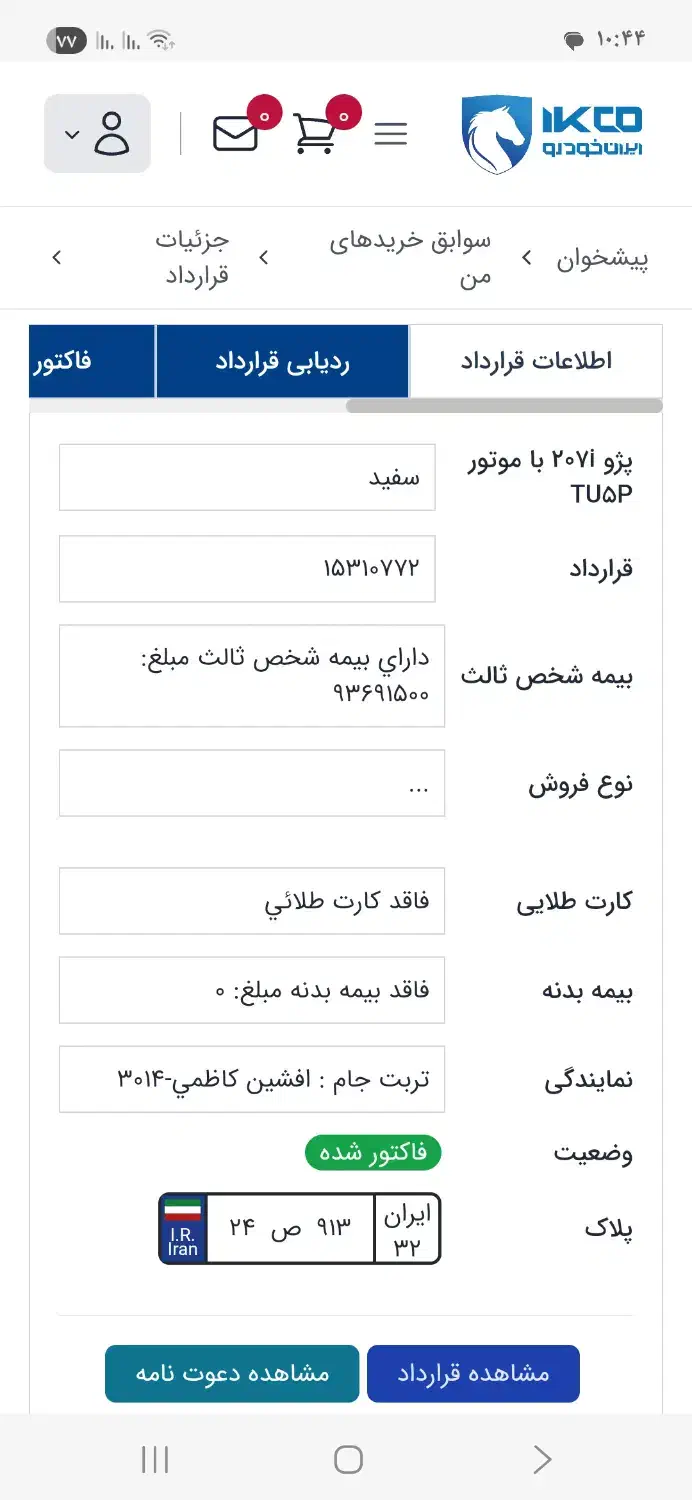Click the مشاهده دعوت نامه button

pyautogui.click(x=232, y=1373)
